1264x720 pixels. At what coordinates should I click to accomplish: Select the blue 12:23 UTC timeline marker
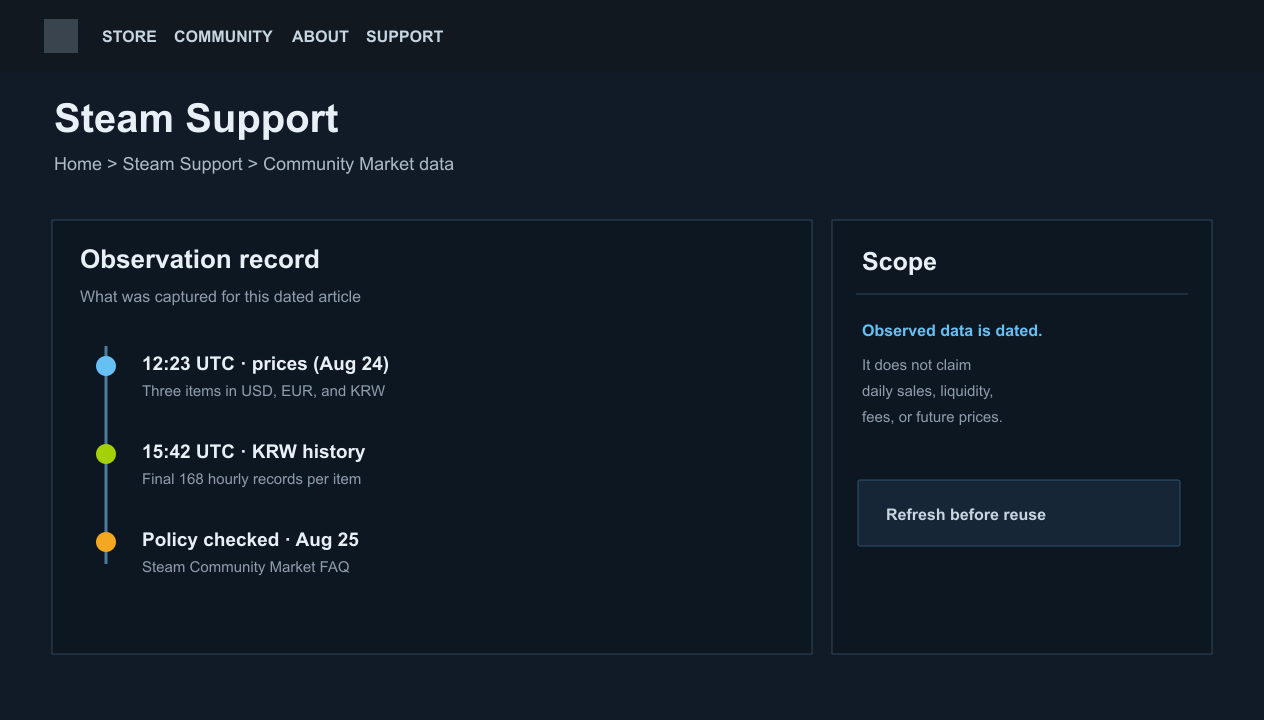106,366
